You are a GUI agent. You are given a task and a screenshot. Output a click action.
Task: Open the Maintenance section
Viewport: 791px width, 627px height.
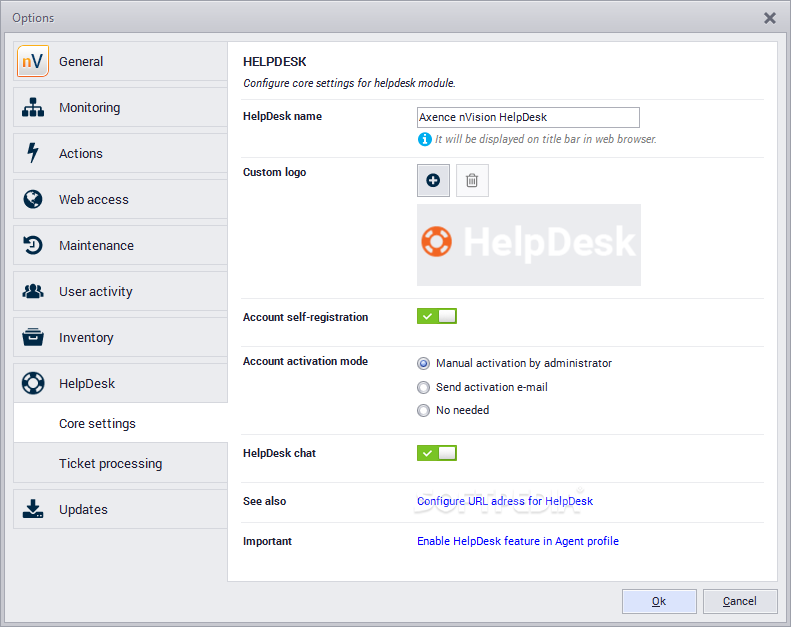pos(121,245)
